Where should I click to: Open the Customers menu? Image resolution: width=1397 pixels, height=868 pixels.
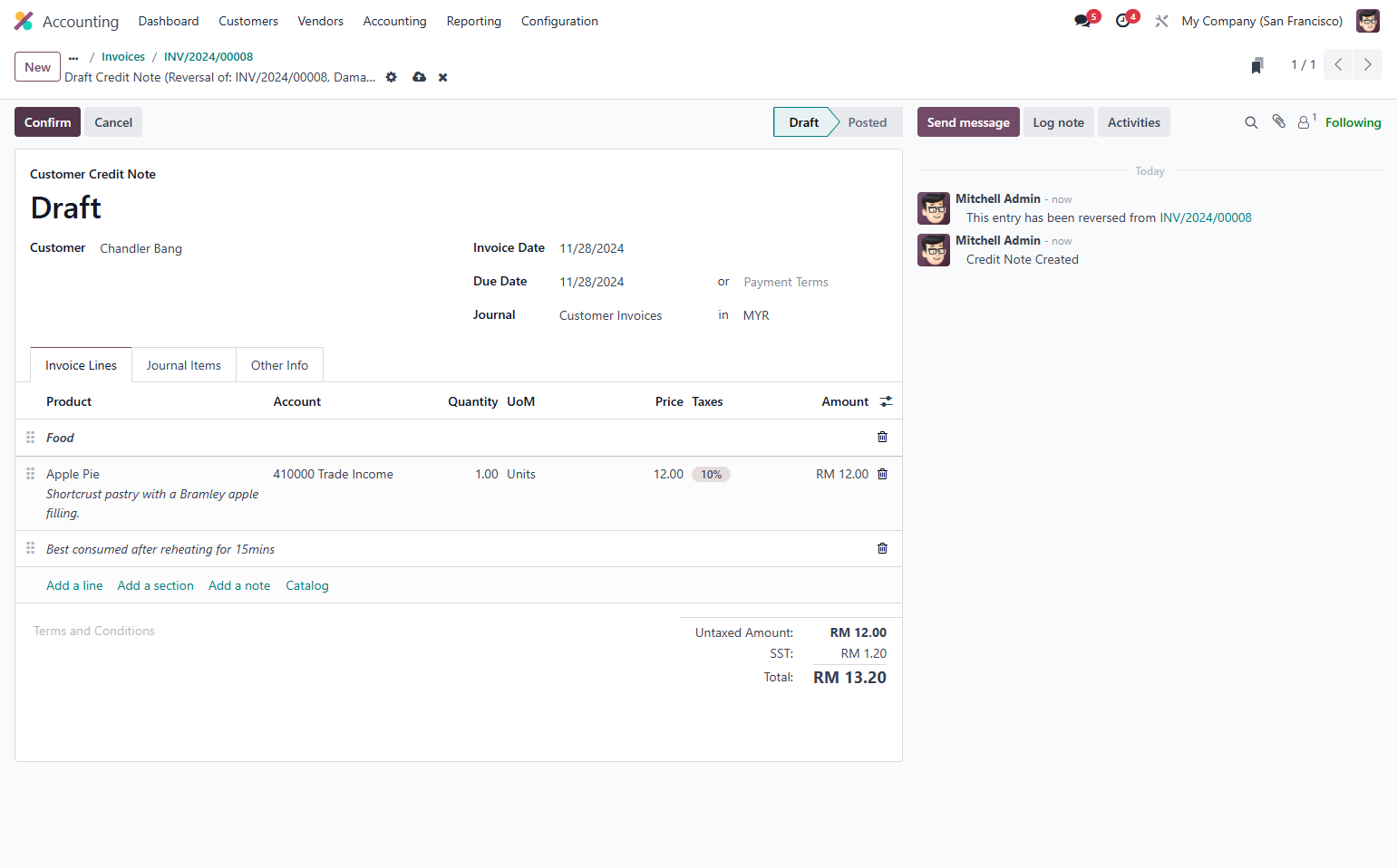pyautogui.click(x=248, y=21)
